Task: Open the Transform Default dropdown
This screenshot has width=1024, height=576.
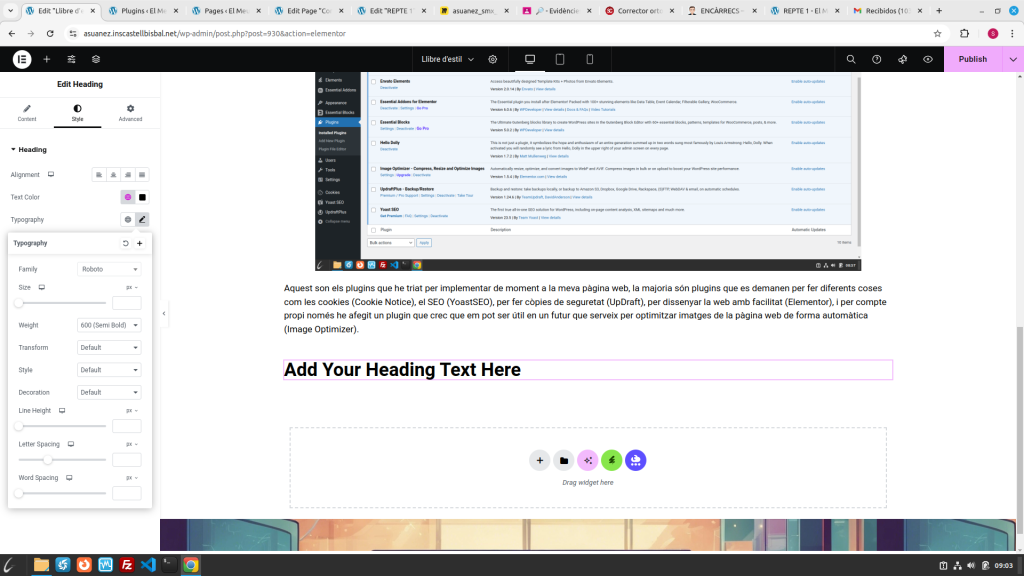Action: point(109,347)
